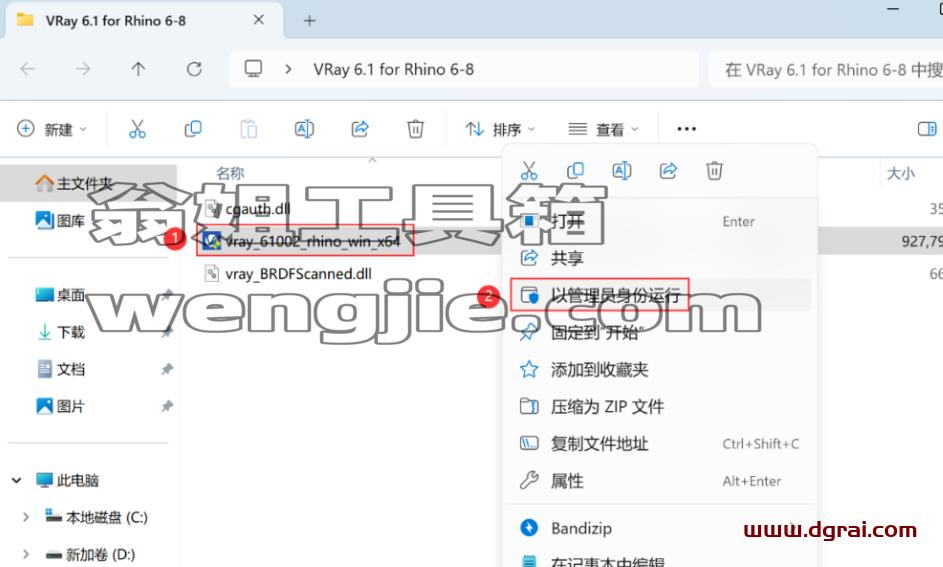Go forward with the forward arrow
This screenshot has height=567, width=943.
83,69
